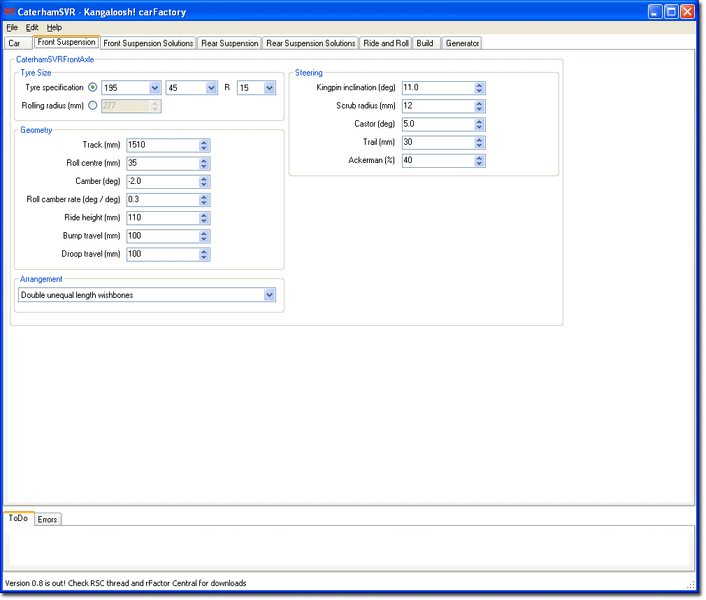This screenshot has width=706, height=600.
Task: Click the carFactory title bar app icon
Action: pyautogui.click(x=9, y=11)
